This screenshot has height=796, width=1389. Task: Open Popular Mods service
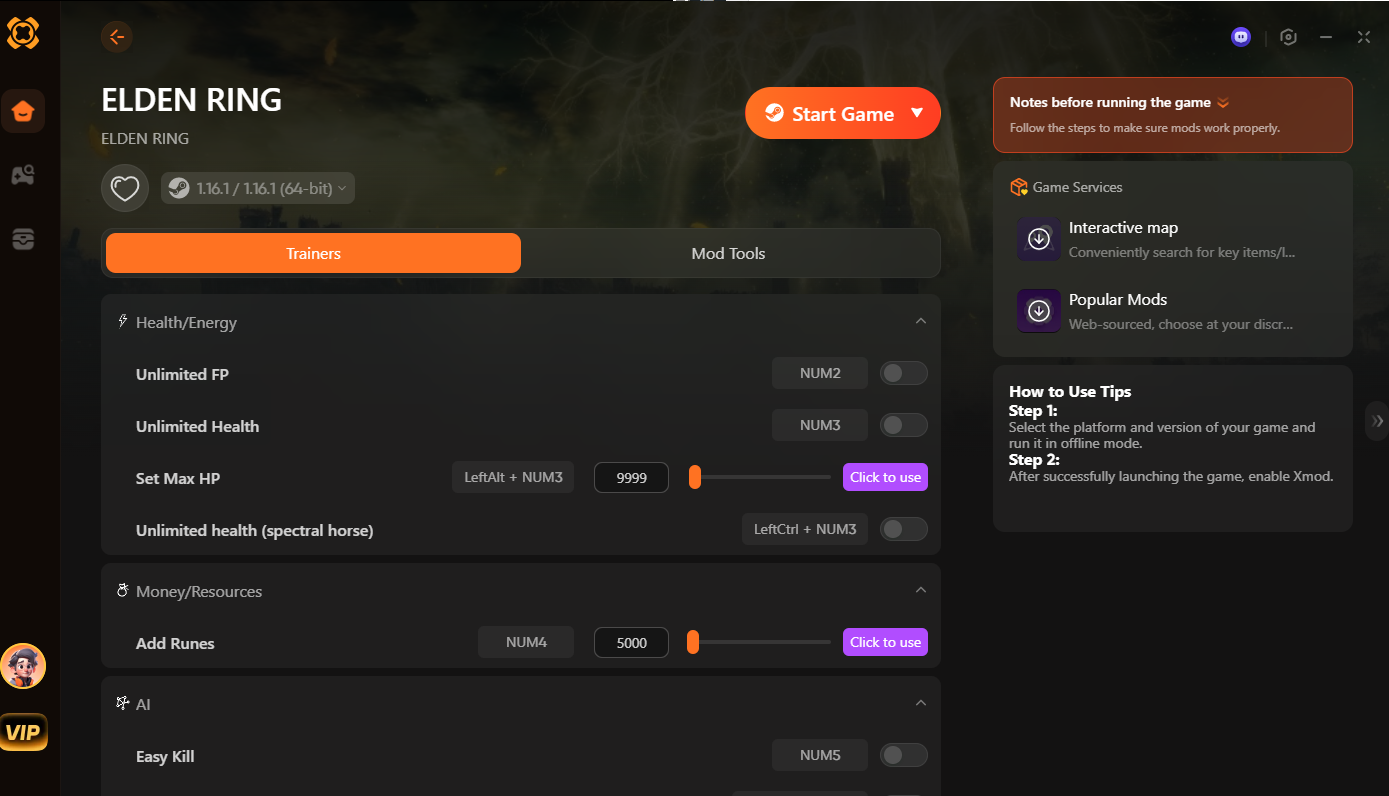[1173, 311]
